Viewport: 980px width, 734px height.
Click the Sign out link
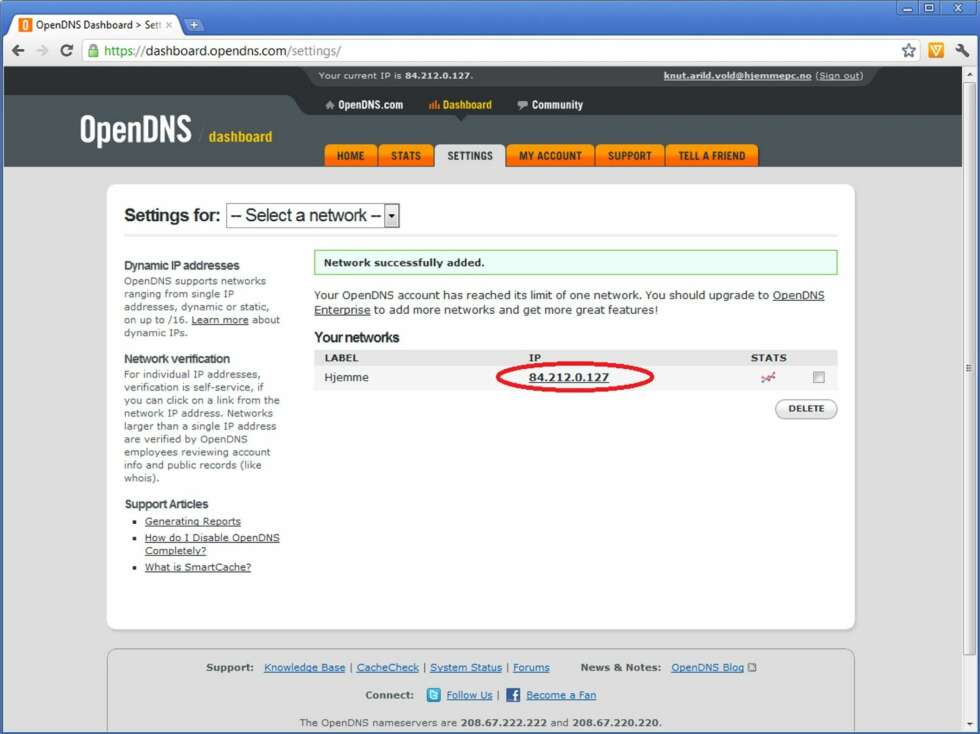click(x=839, y=76)
